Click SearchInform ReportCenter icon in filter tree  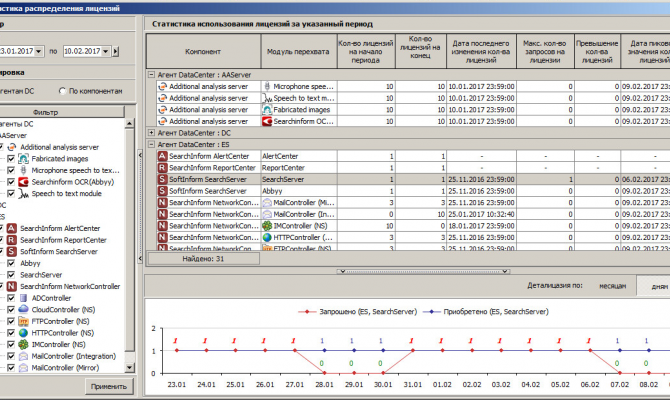[12, 240]
